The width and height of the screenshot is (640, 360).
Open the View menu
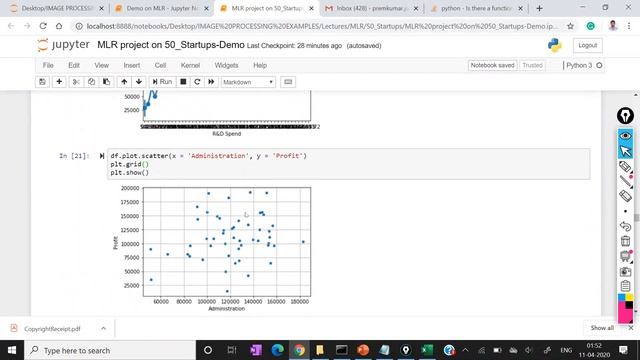pyautogui.click(x=102, y=65)
